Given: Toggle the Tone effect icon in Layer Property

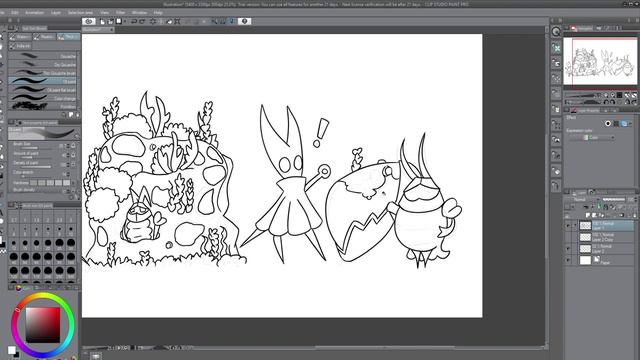Looking at the screenshot, I should coord(616,123).
